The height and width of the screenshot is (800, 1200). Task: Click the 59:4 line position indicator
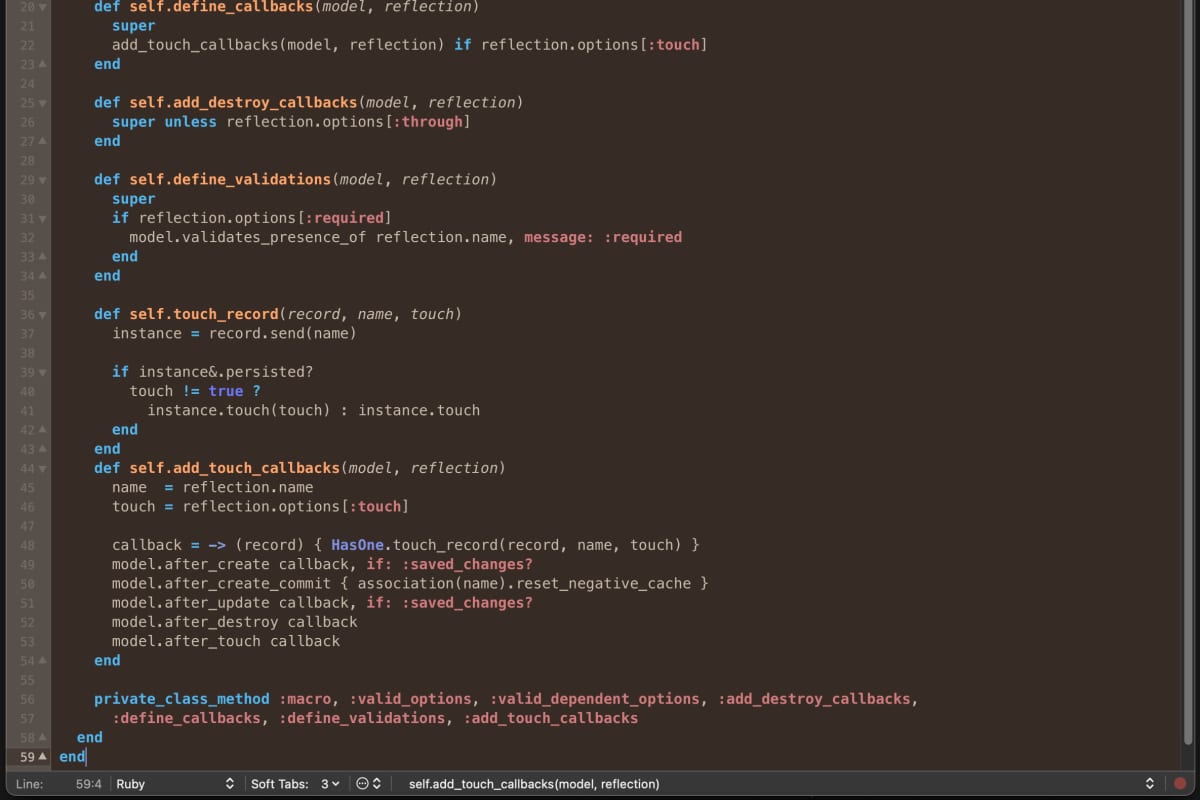[89, 784]
